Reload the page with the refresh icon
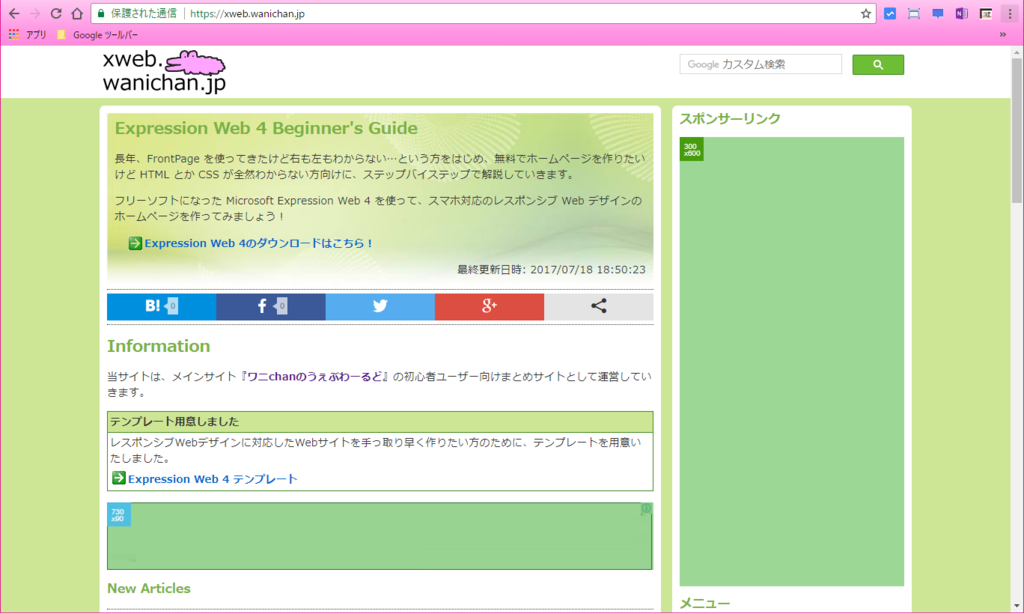The image size is (1024, 614). coord(56,13)
